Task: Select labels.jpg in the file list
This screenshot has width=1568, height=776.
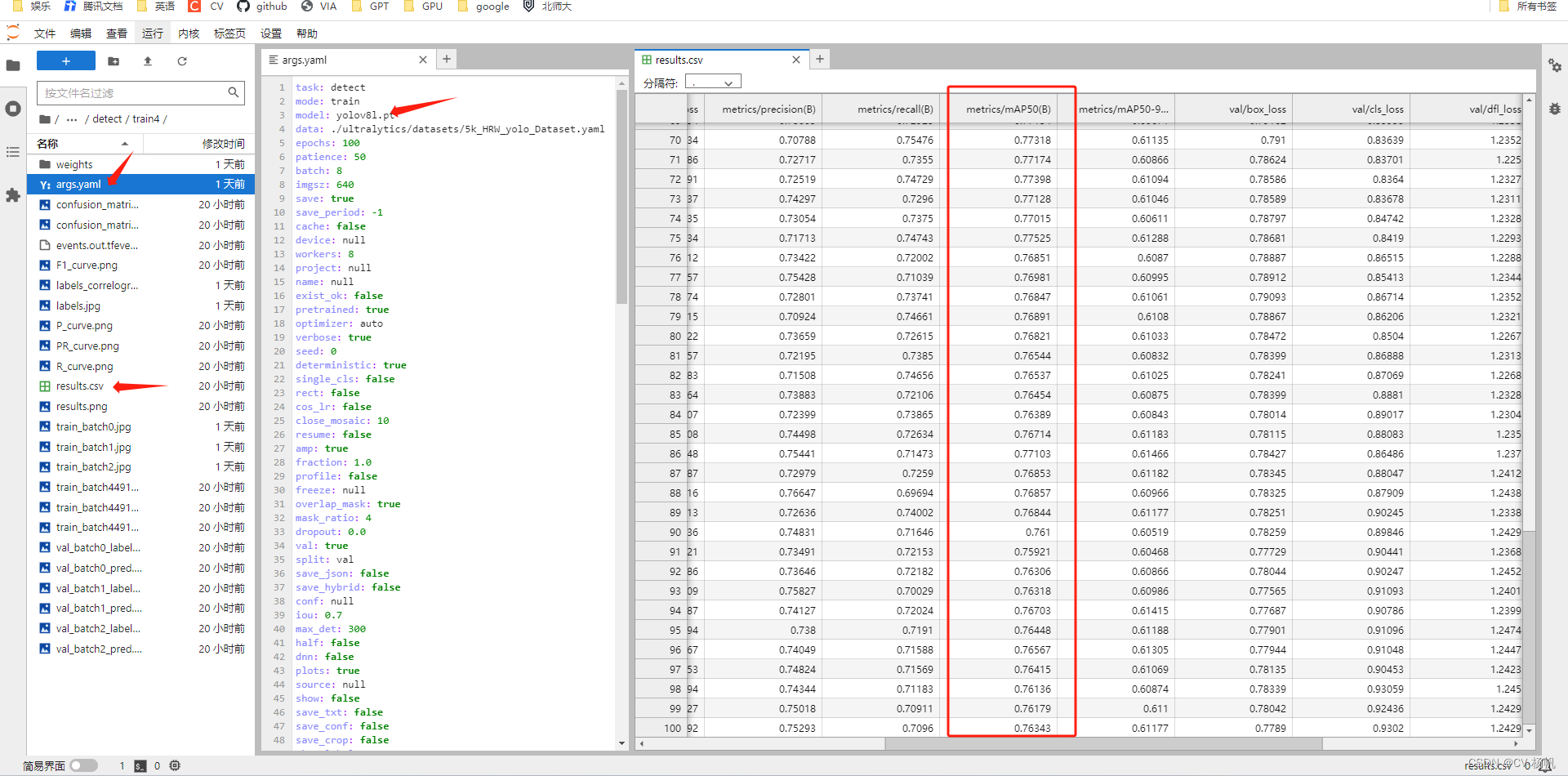Action: coord(141,305)
